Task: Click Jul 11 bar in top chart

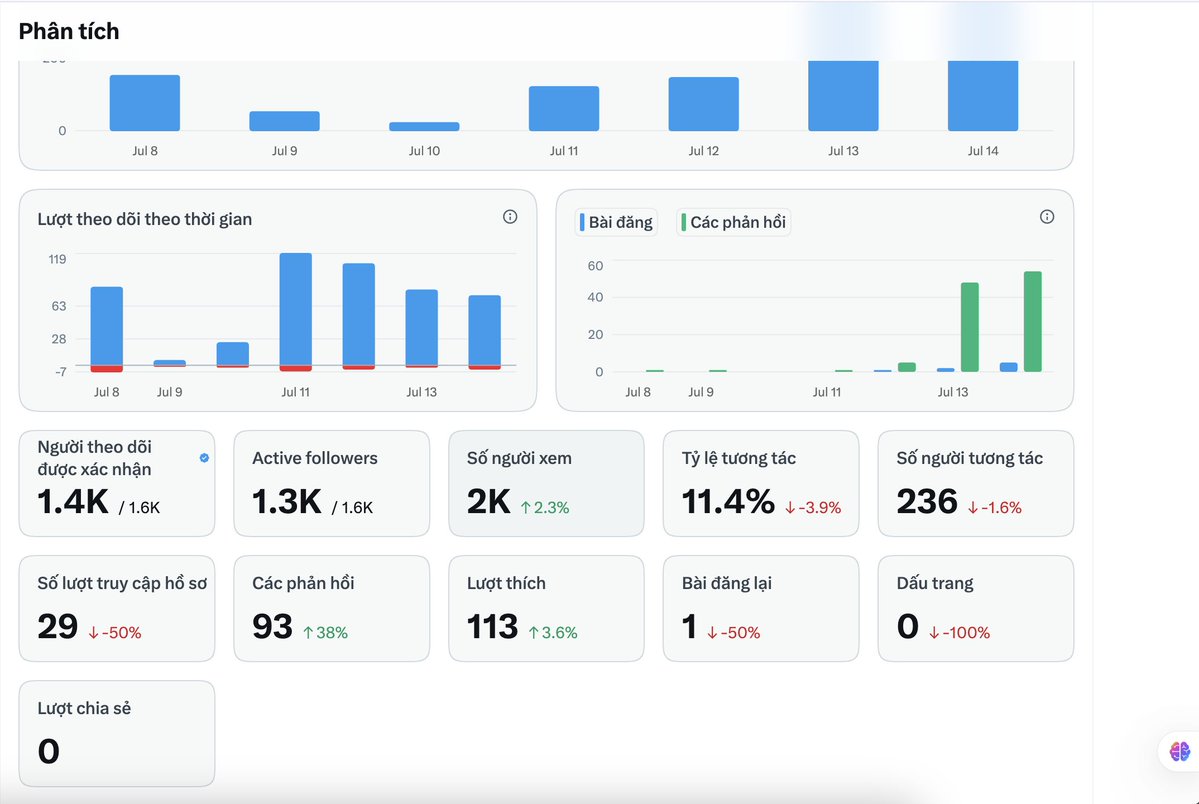Action: [564, 109]
